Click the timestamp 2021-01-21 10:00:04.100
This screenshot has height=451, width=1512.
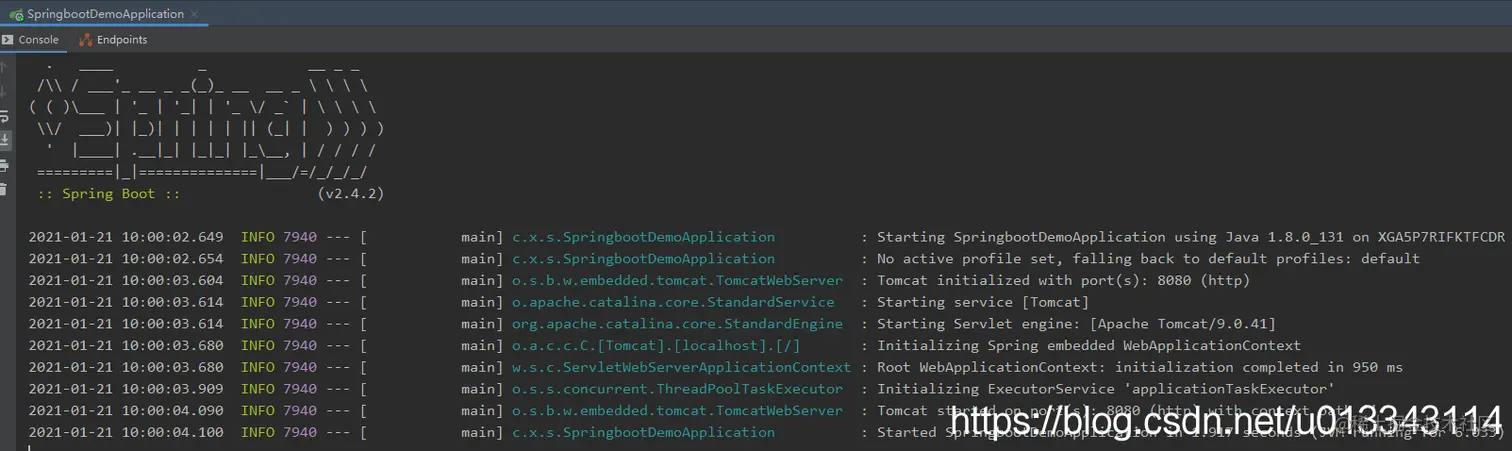click(126, 432)
